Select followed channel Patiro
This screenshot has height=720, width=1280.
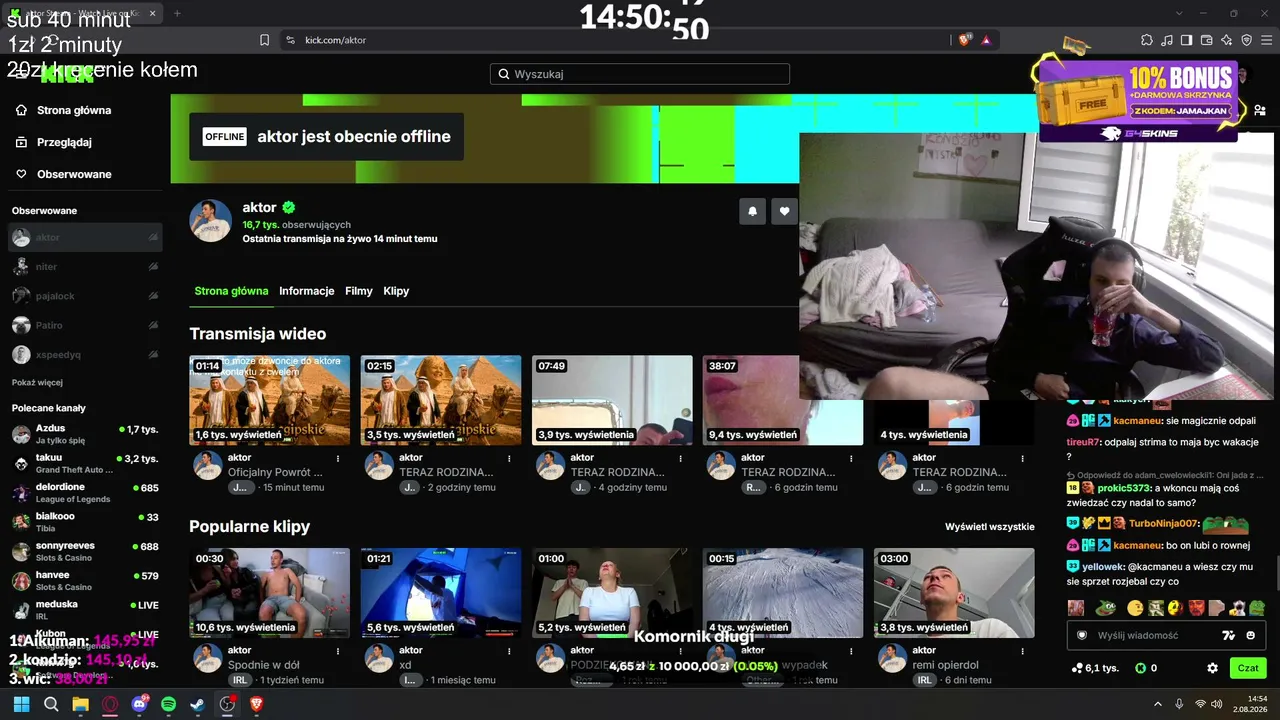(85, 325)
